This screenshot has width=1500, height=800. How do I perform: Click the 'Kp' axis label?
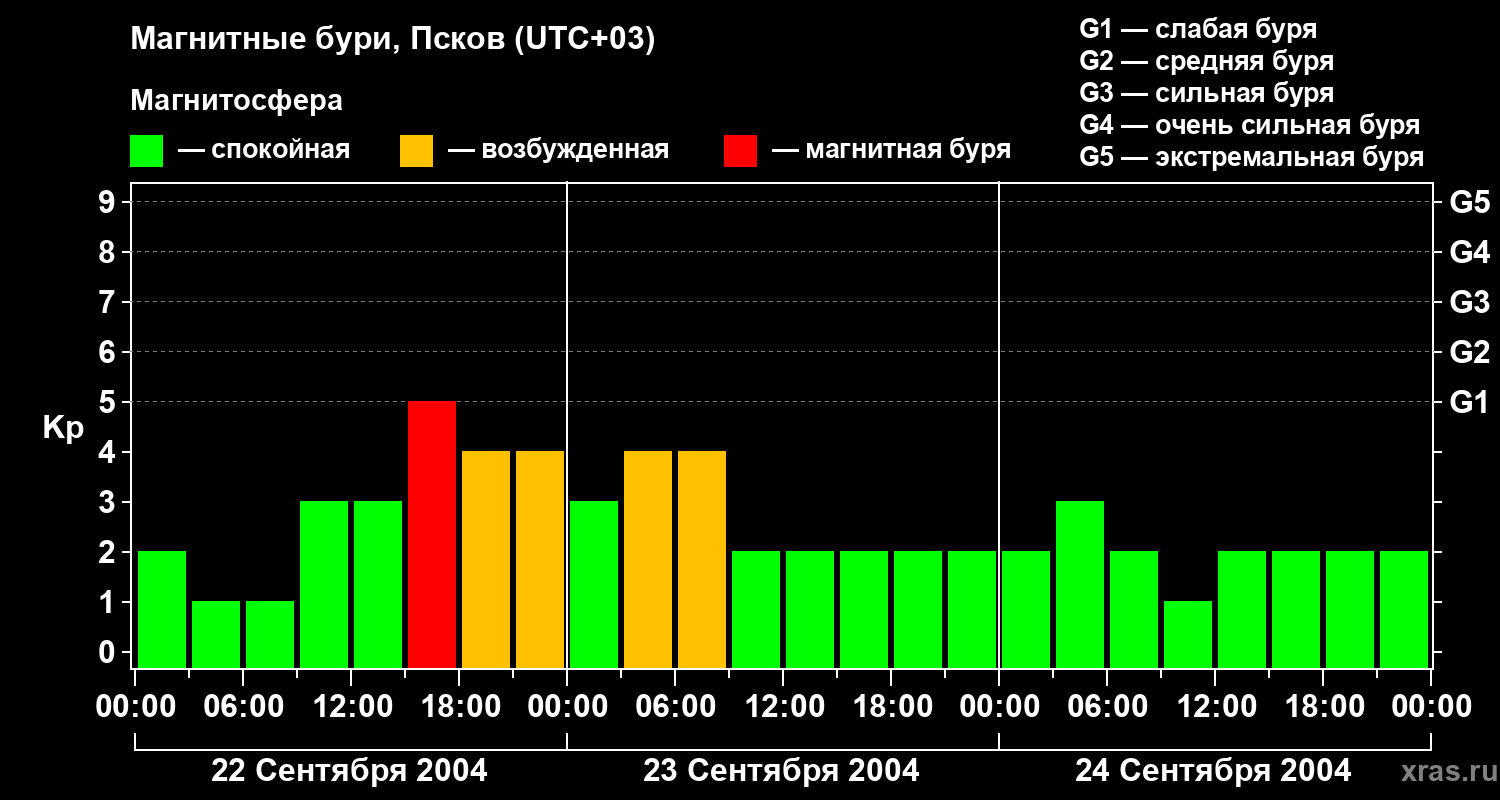click(x=63, y=428)
